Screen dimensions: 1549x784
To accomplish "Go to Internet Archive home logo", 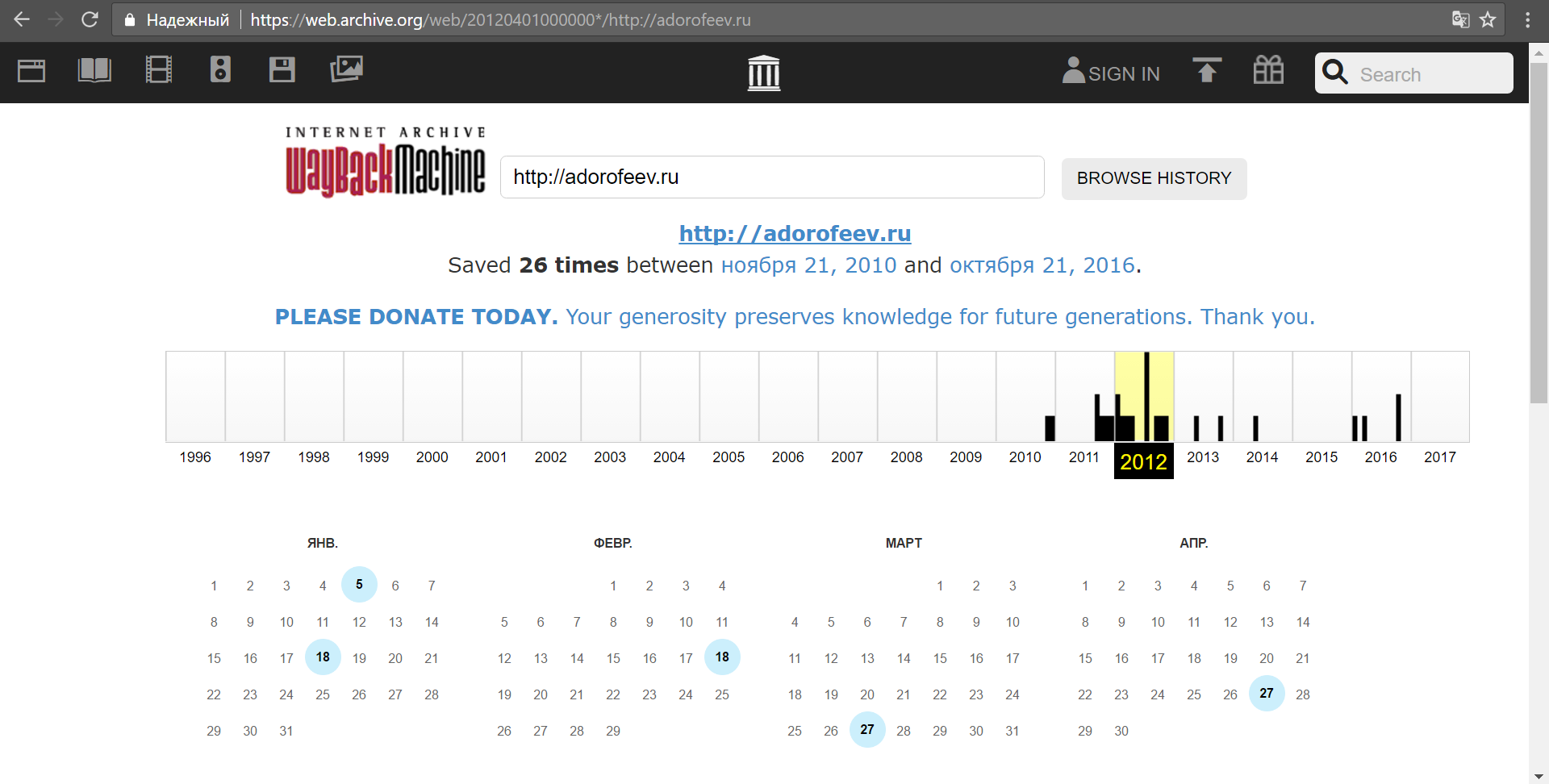I will [x=764, y=73].
